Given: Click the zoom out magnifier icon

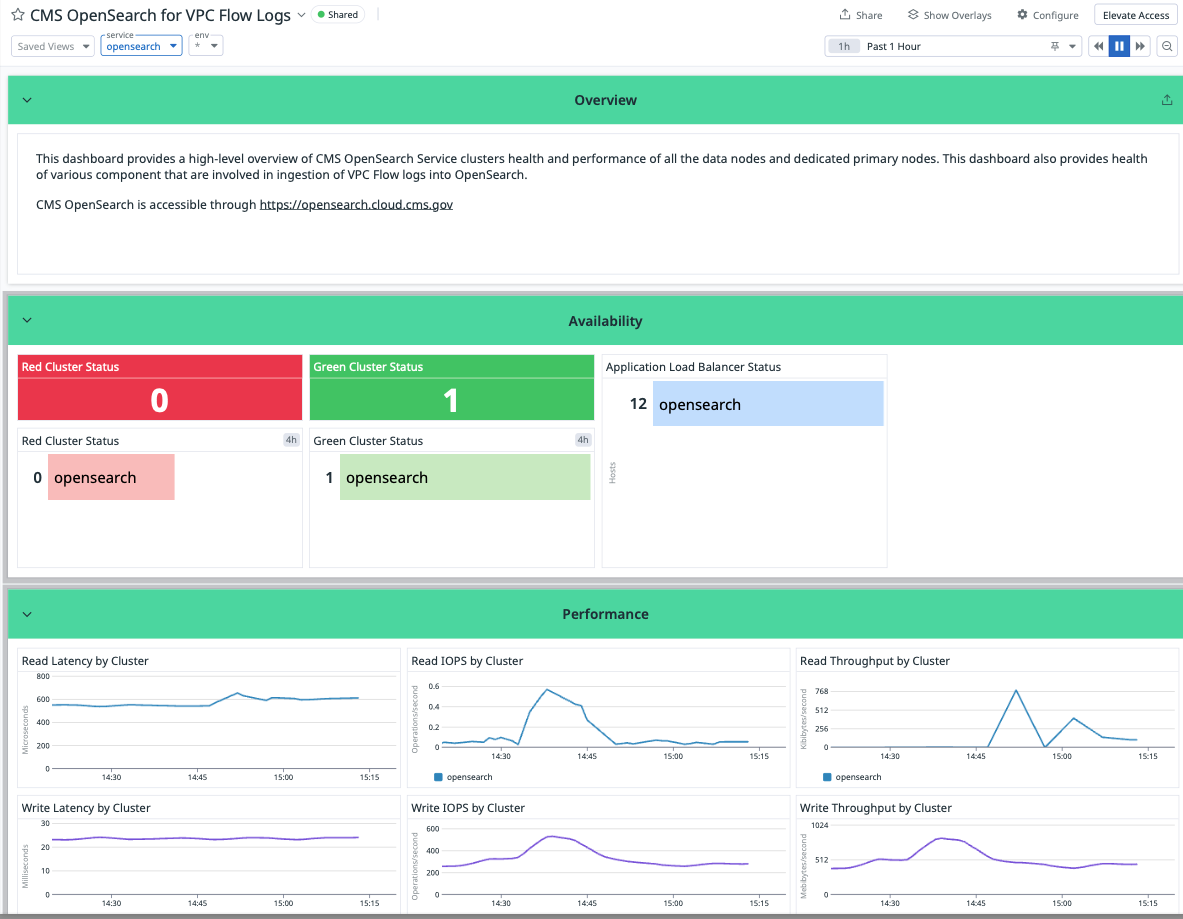Looking at the screenshot, I should [x=1167, y=46].
